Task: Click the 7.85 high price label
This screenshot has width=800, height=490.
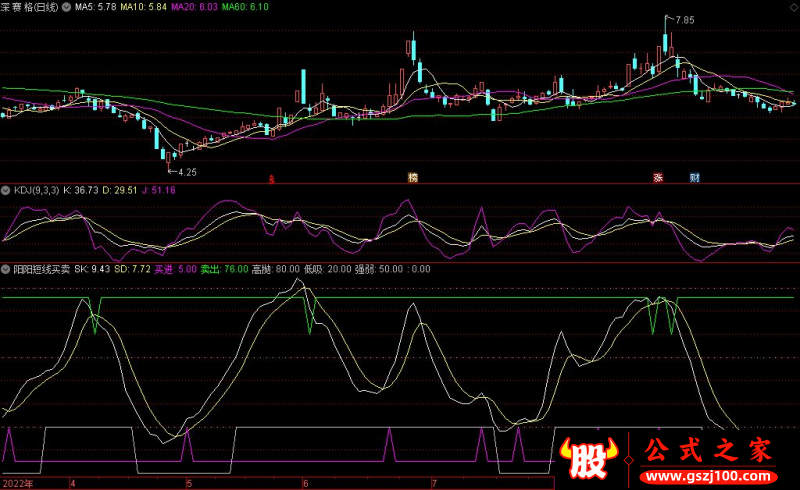Action: 684,20
